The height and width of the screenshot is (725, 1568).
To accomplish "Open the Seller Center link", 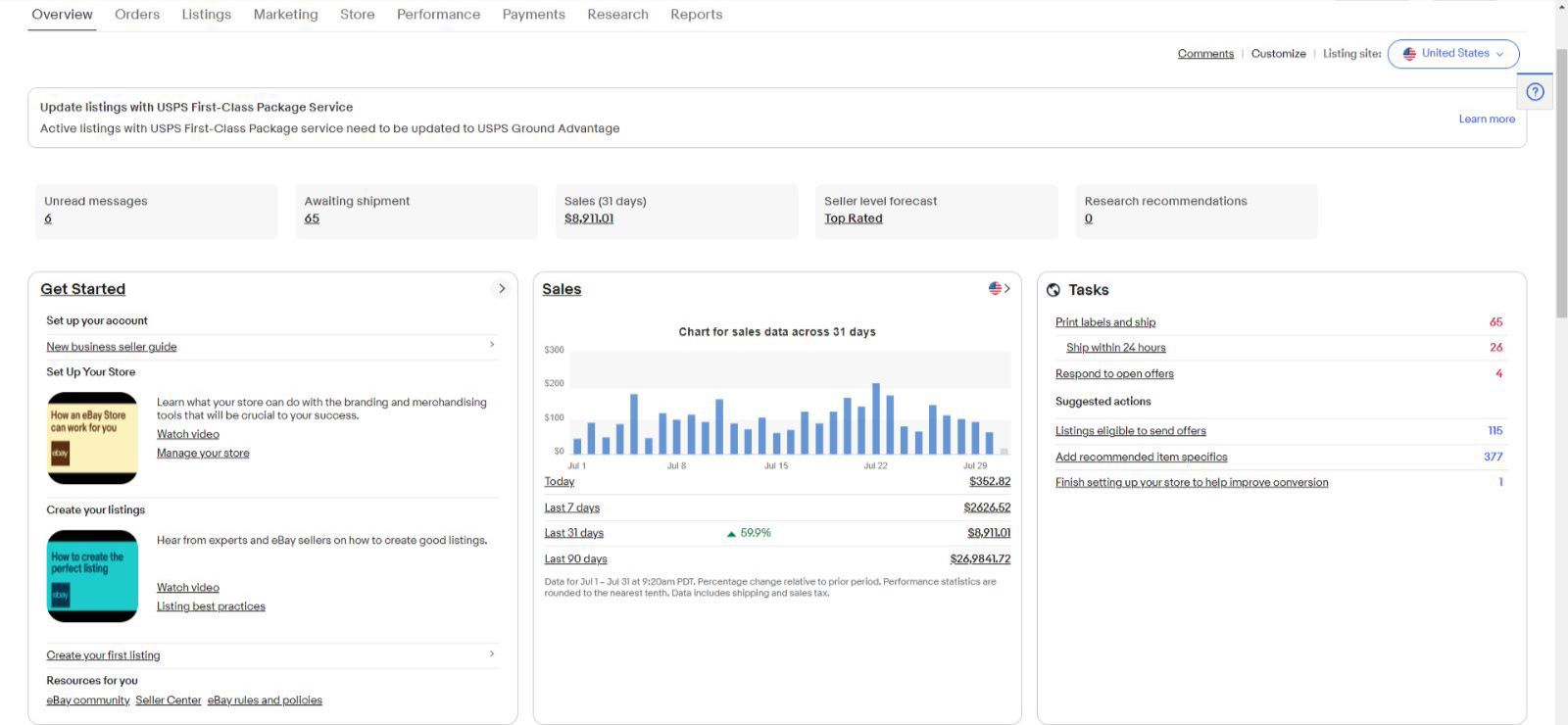I will tap(169, 701).
